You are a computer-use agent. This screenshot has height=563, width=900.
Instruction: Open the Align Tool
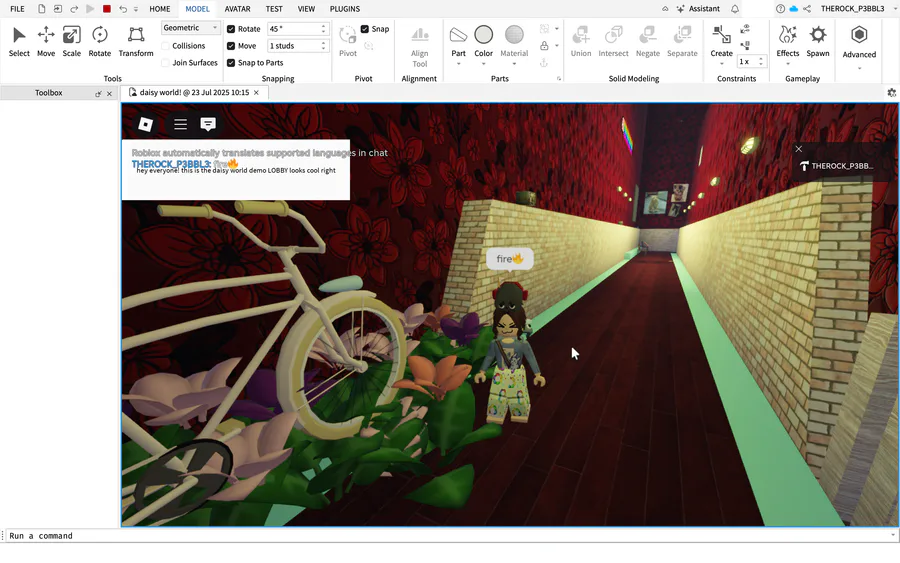point(420,47)
